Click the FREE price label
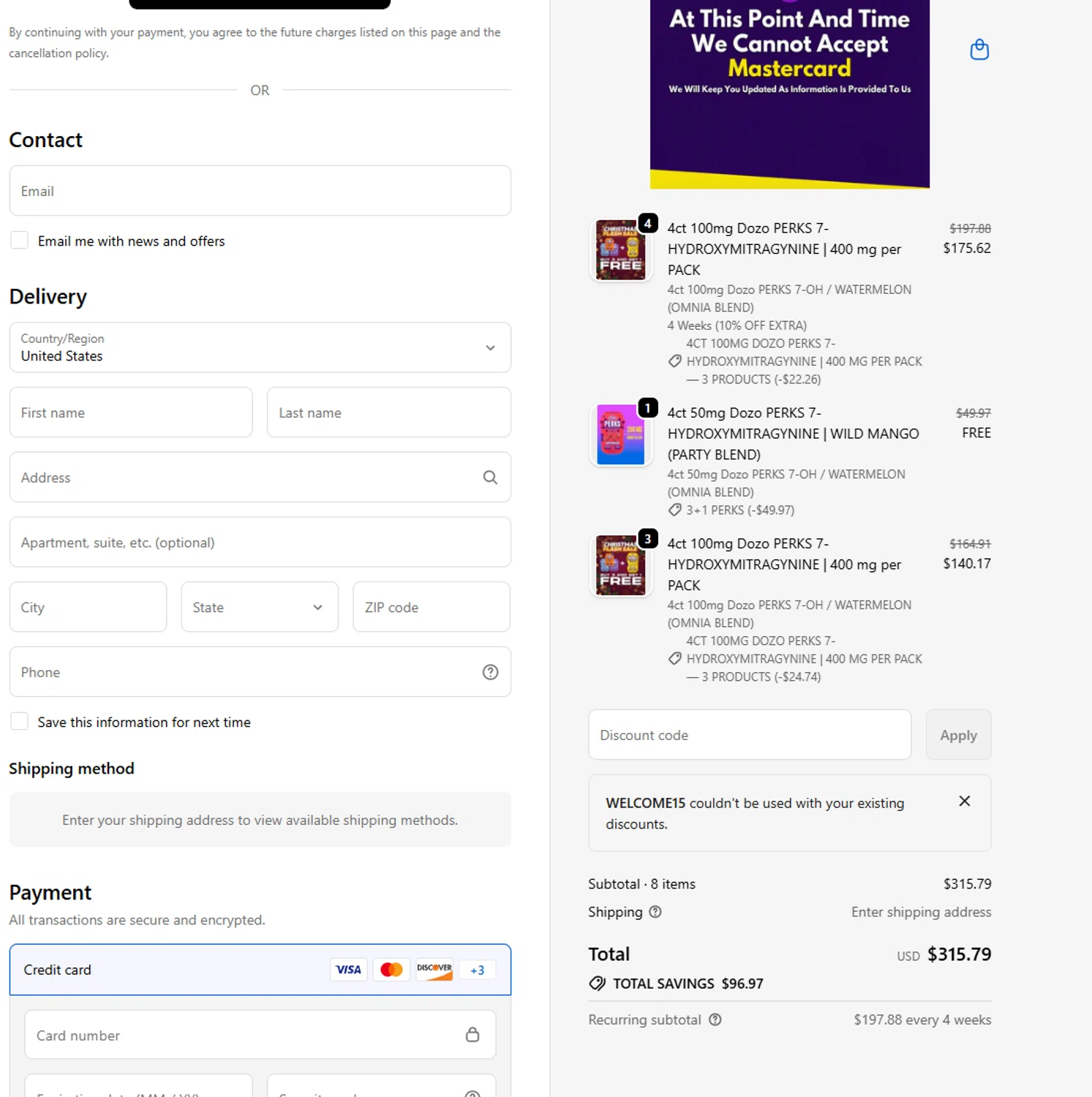The width and height of the screenshot is (1092, 1097). point(976,433)
